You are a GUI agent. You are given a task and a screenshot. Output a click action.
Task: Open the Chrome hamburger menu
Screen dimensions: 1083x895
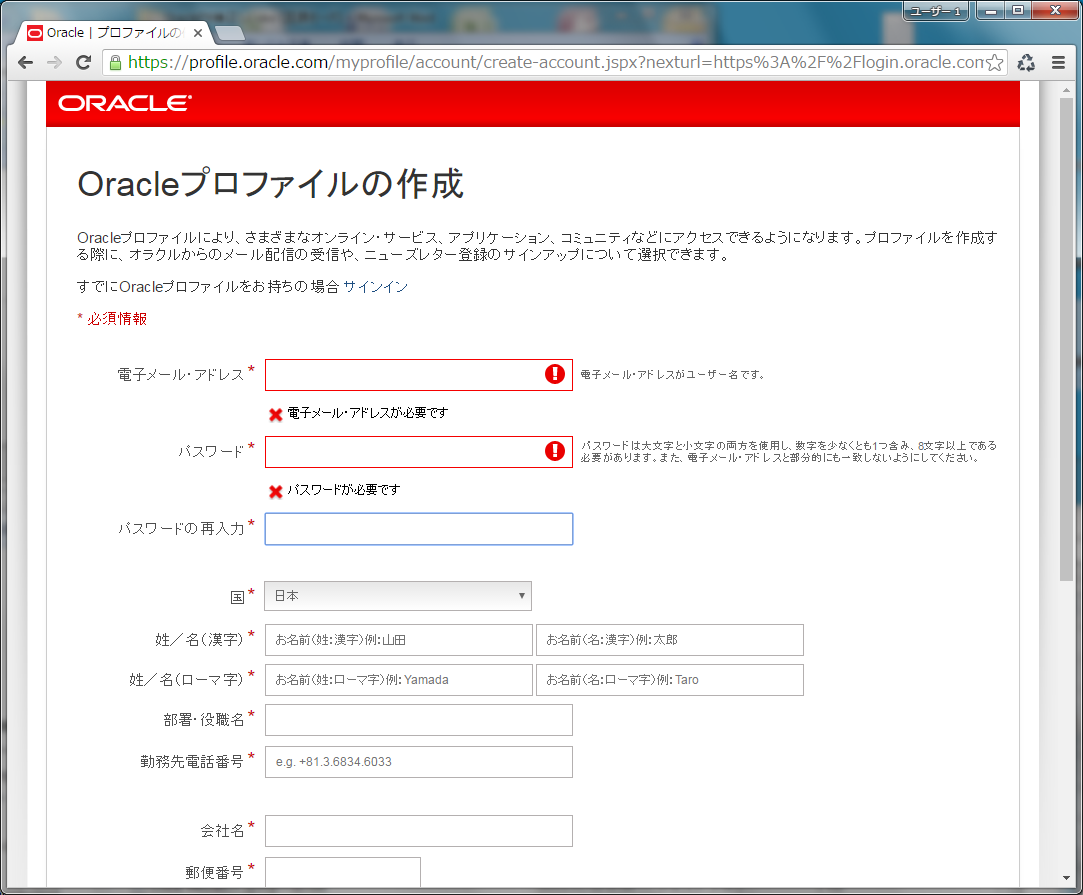click(x=1058, y=63)
